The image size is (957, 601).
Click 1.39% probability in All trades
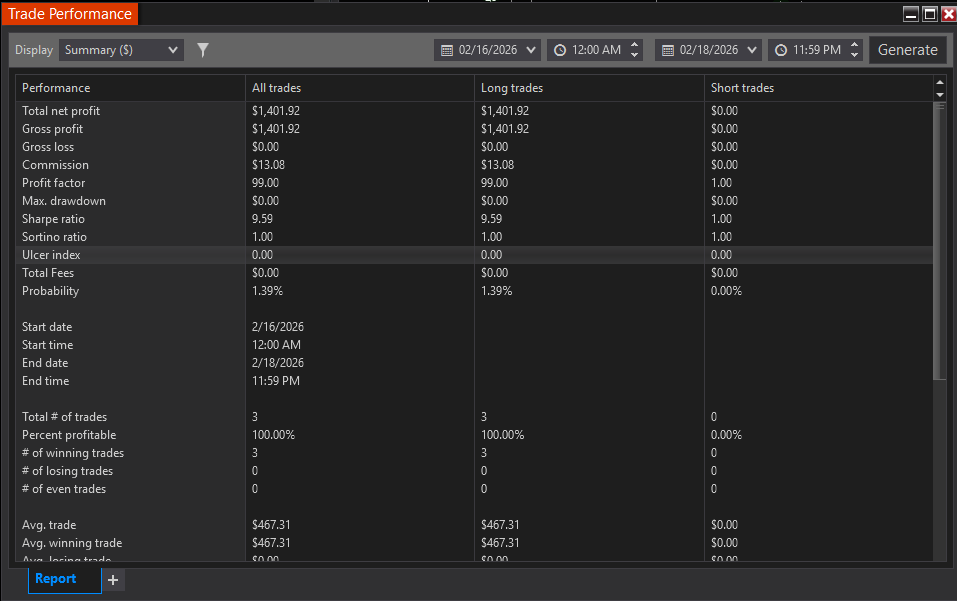pos(267,291)
